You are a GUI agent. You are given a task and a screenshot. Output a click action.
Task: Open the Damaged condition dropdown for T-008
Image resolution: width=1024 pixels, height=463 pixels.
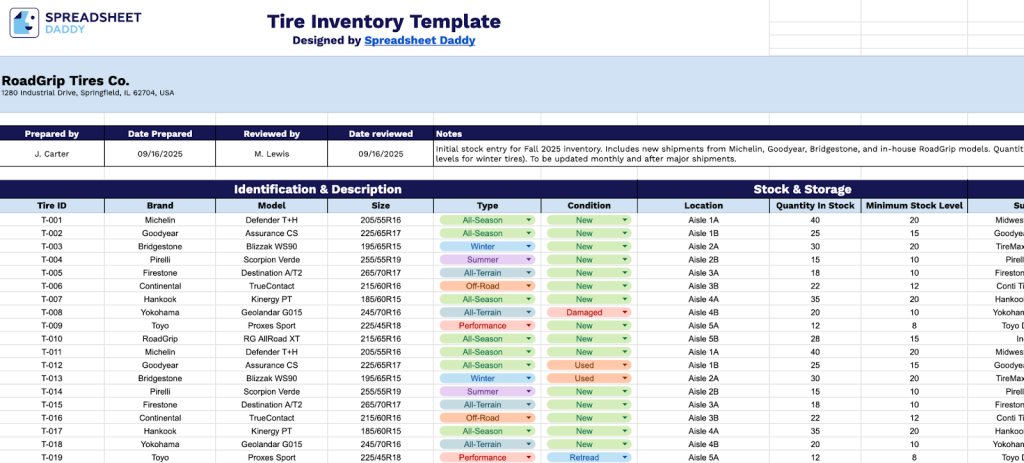[x=589, y=313]
